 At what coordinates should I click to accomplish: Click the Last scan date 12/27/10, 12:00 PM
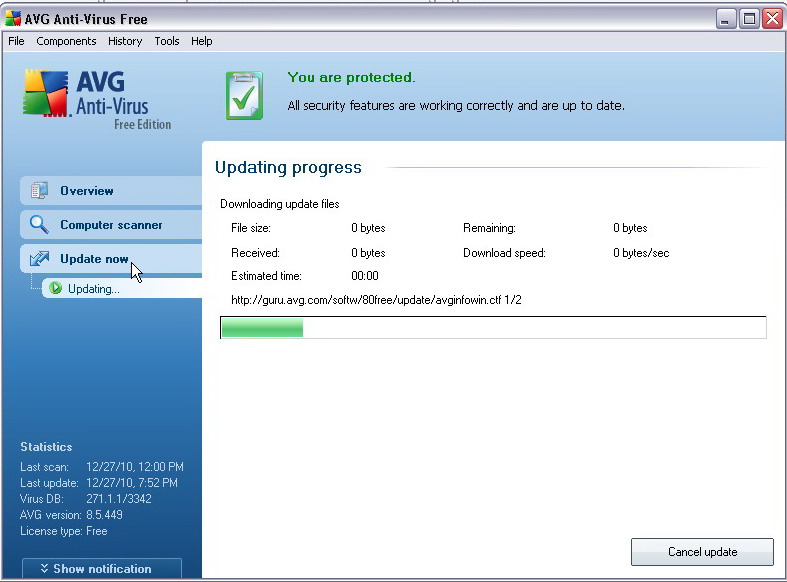[135, 467]
